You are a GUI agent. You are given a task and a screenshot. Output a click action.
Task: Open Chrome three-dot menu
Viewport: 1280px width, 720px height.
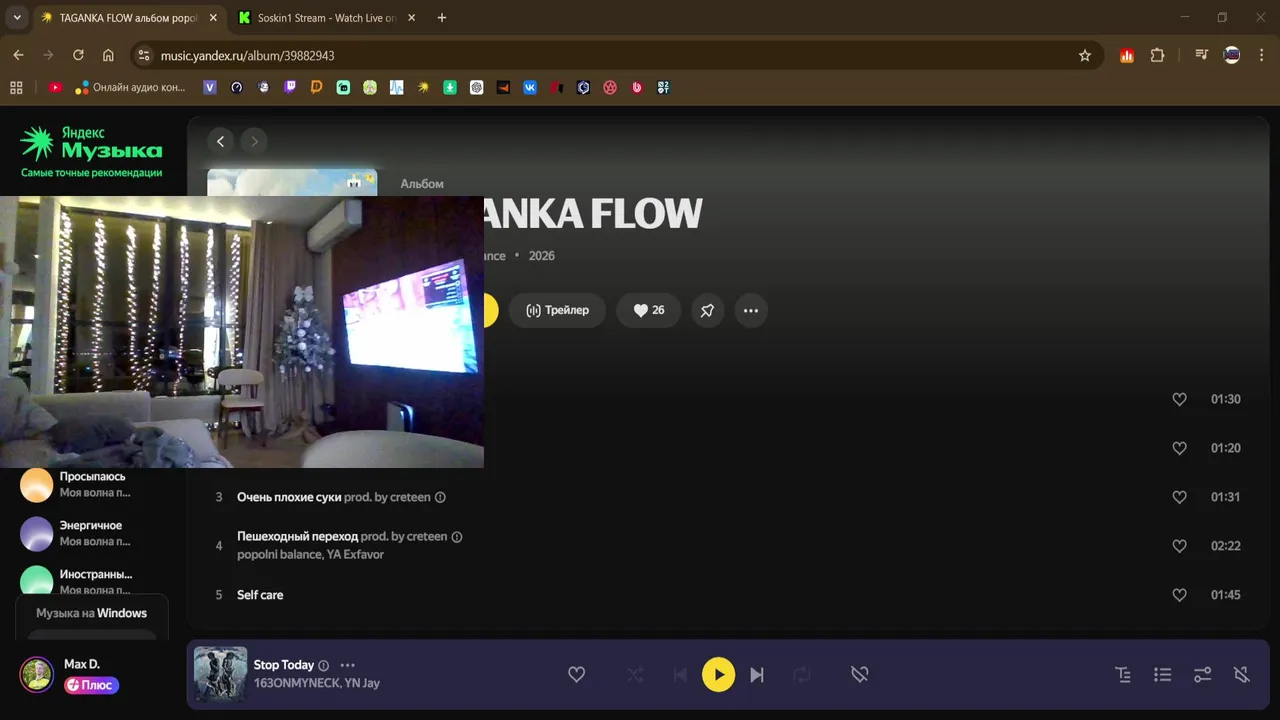pos(1262,56)
